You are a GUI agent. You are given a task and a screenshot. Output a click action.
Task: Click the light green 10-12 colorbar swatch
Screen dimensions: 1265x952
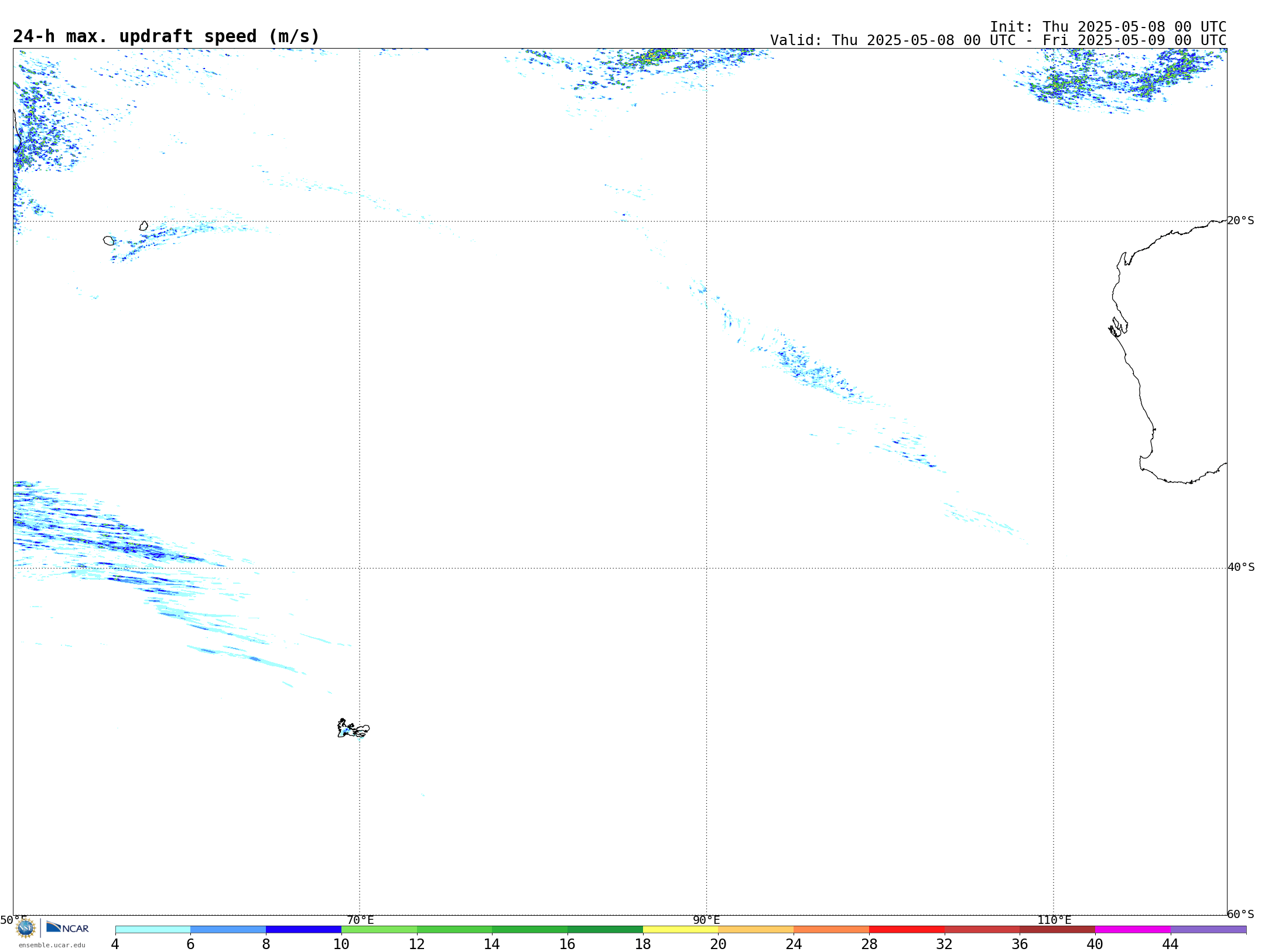tap(379, 930)
